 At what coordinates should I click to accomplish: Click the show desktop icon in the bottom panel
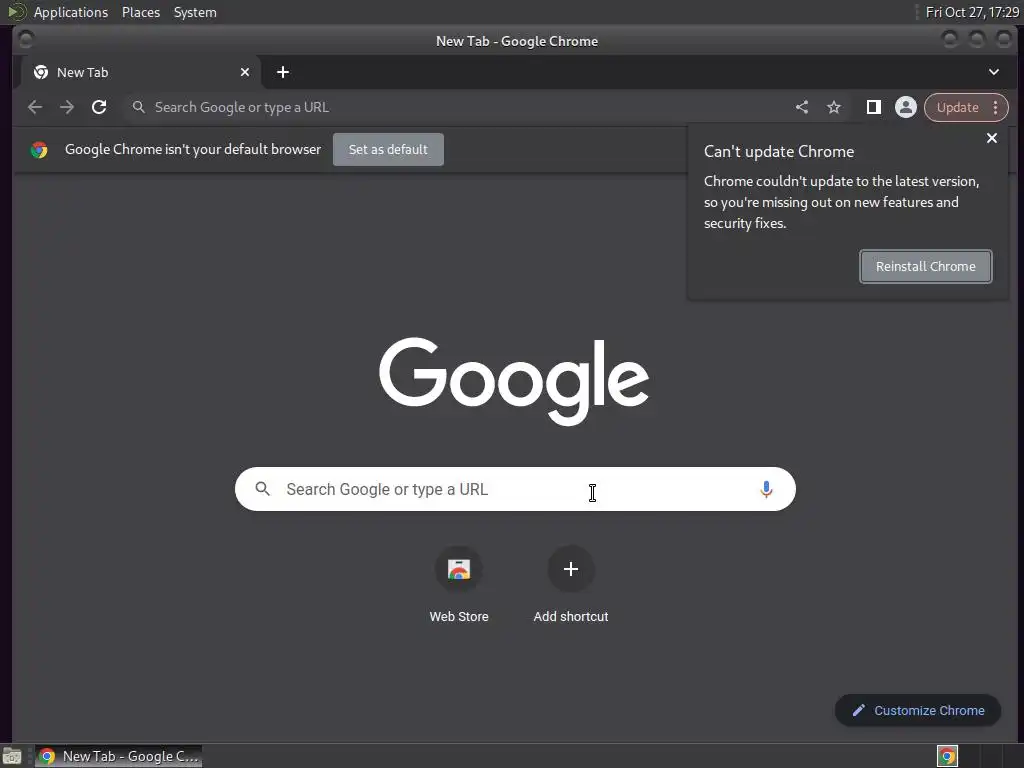point(12,756)
